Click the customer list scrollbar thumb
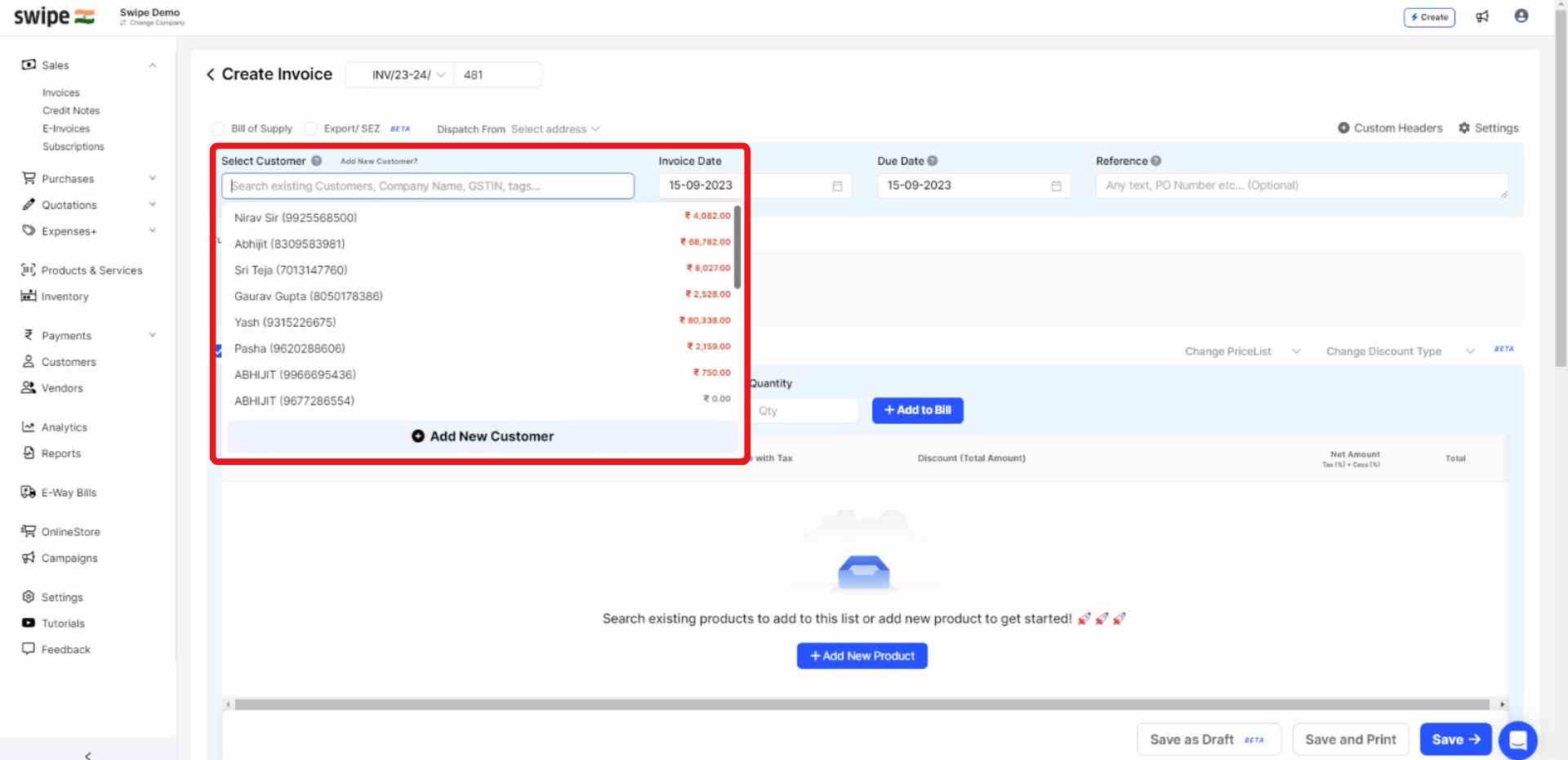1568x760 pixels. point(737,248)
